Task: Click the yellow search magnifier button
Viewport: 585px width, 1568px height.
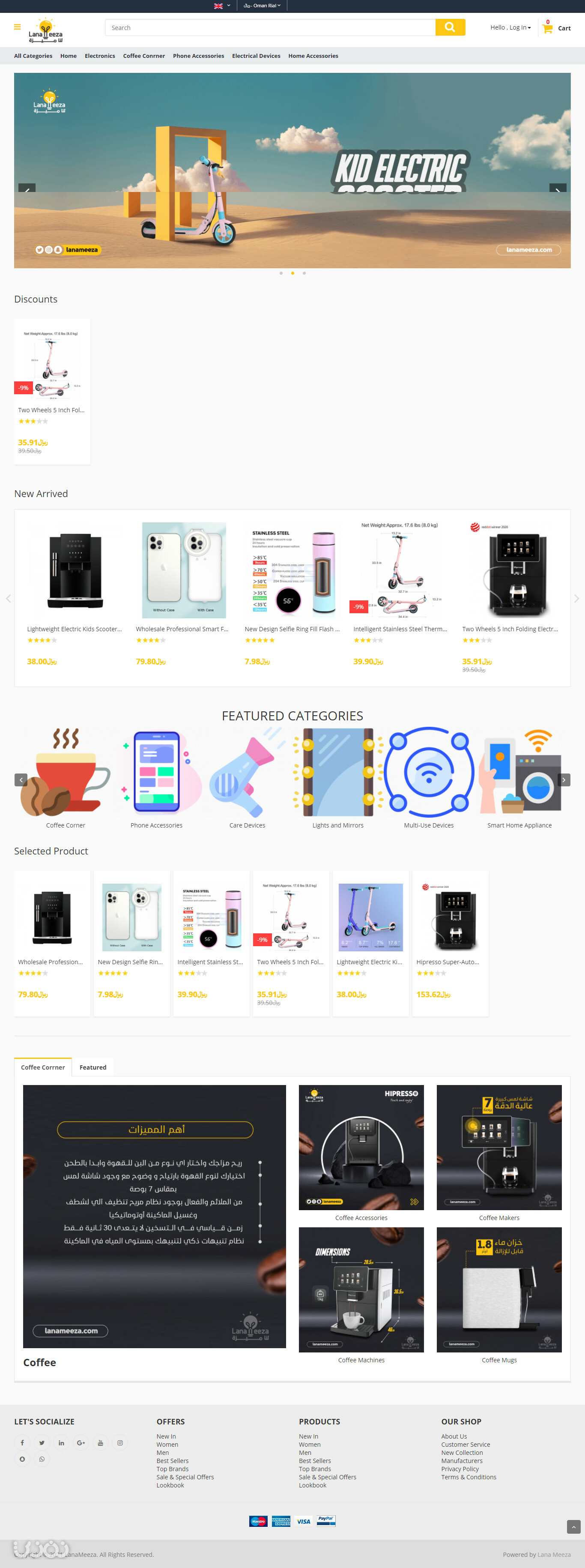Action: pos(450,27)
